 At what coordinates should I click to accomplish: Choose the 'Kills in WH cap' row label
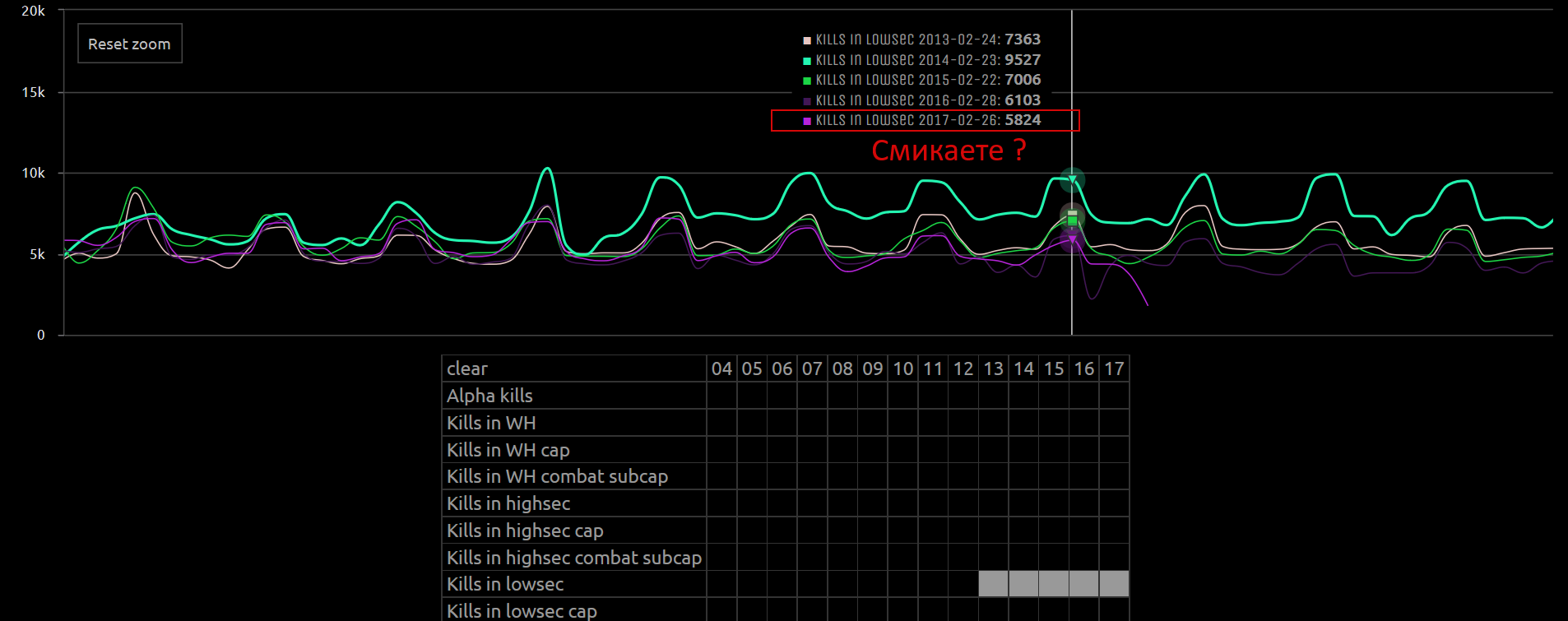pos(574,450)
